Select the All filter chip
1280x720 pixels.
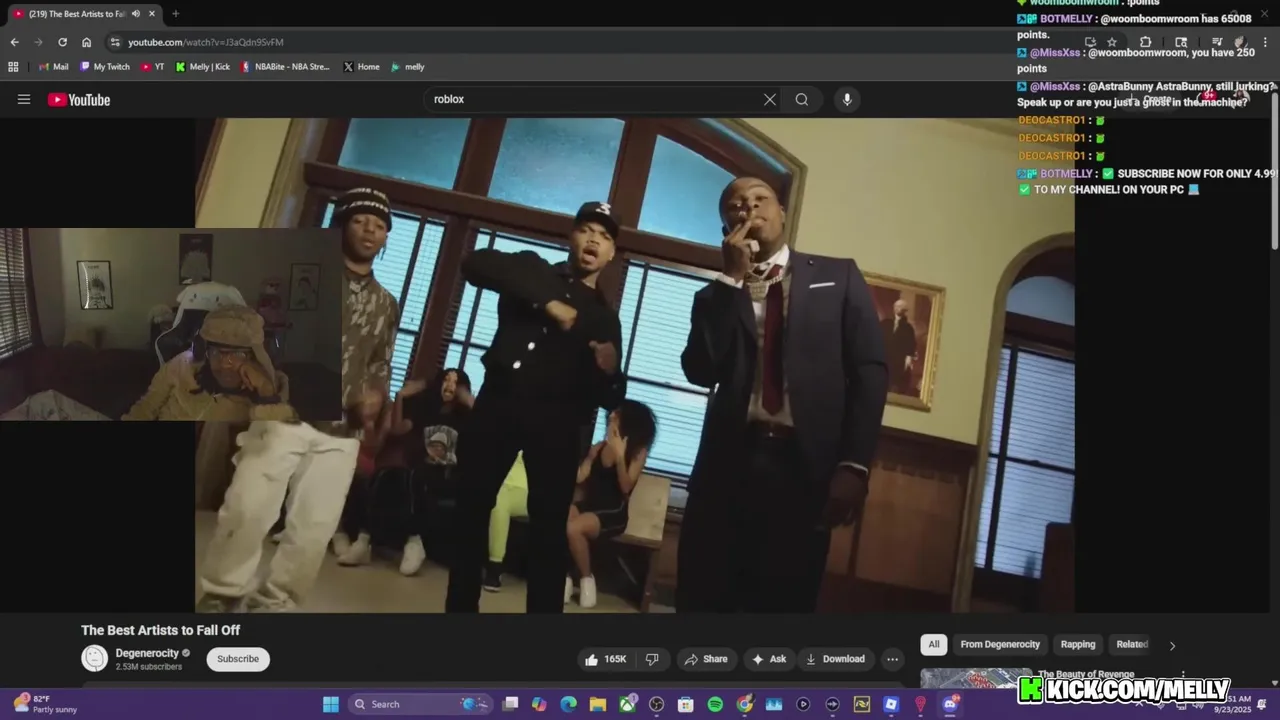(x=933, y=644)
